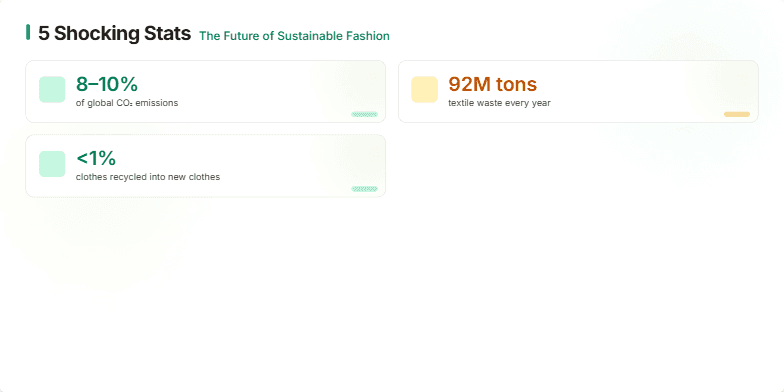Click the "92M tons" statistic value

(492, 84)
